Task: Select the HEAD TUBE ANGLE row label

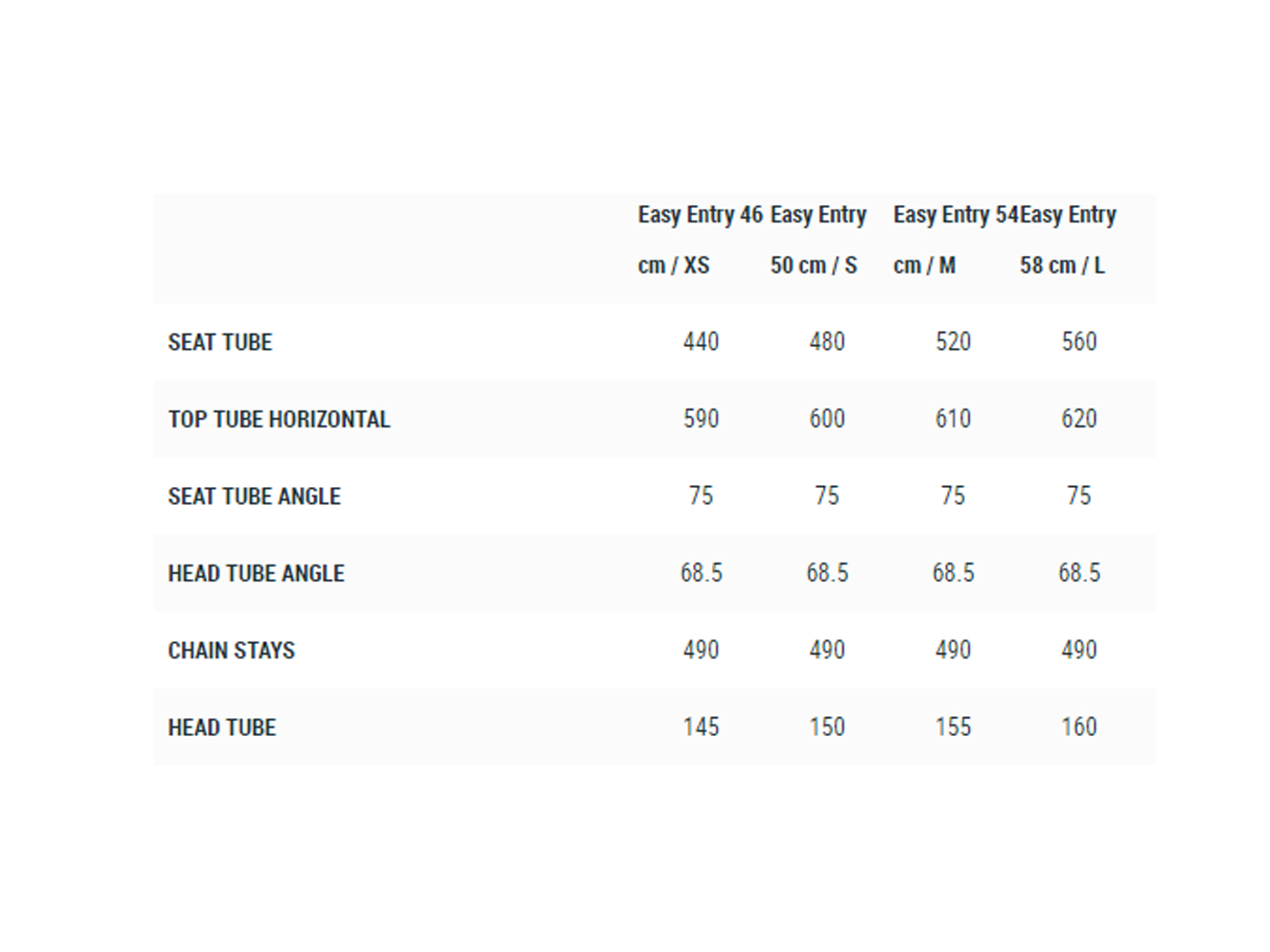Action: point(256,573)
